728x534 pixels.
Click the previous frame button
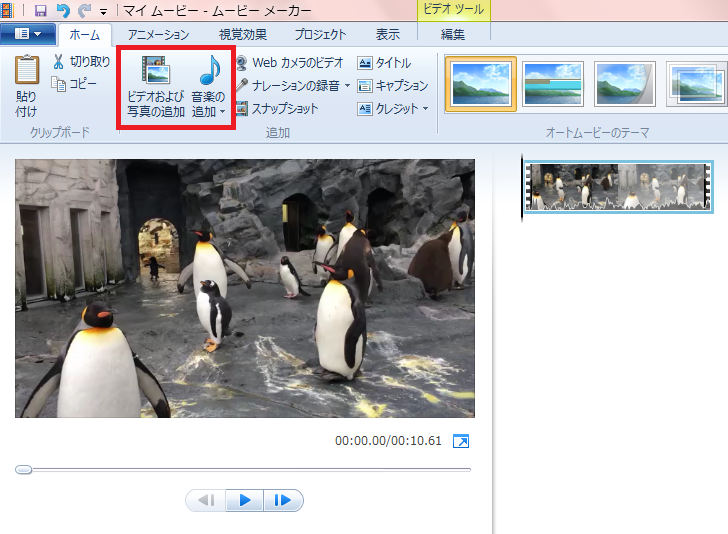tap(206, 500)
